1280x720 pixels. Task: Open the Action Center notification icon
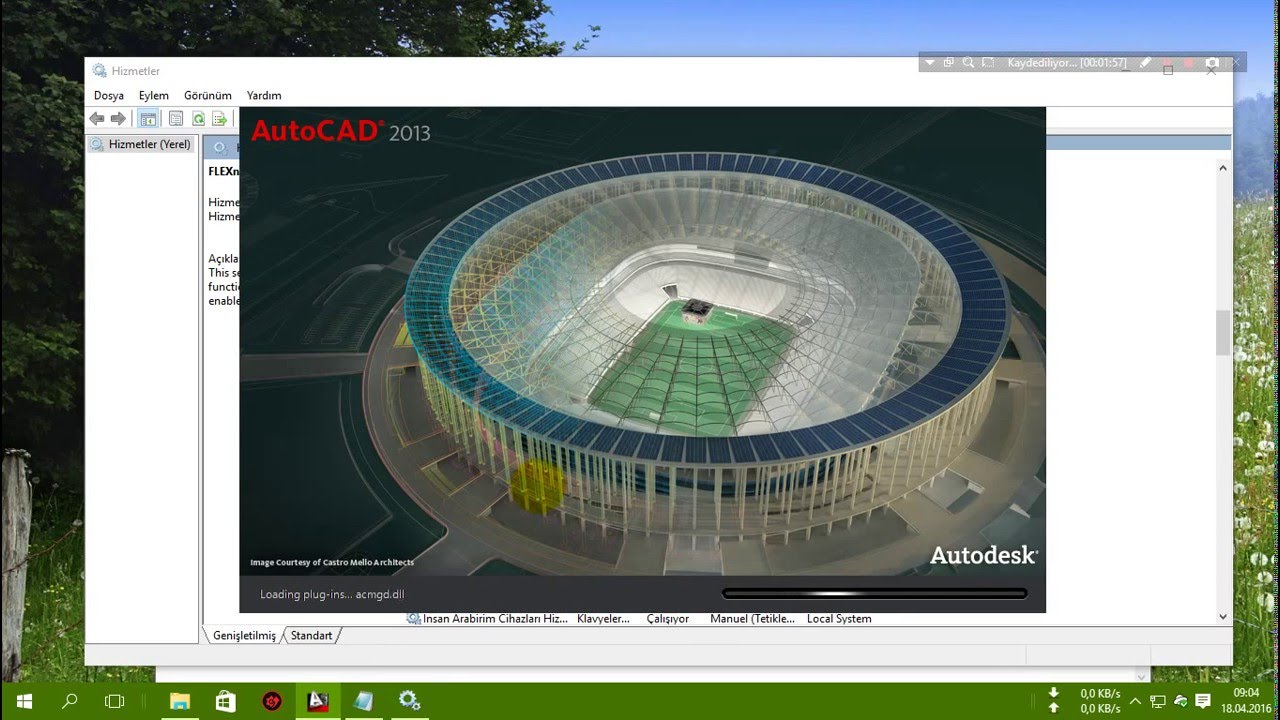tap(1203, 701)
